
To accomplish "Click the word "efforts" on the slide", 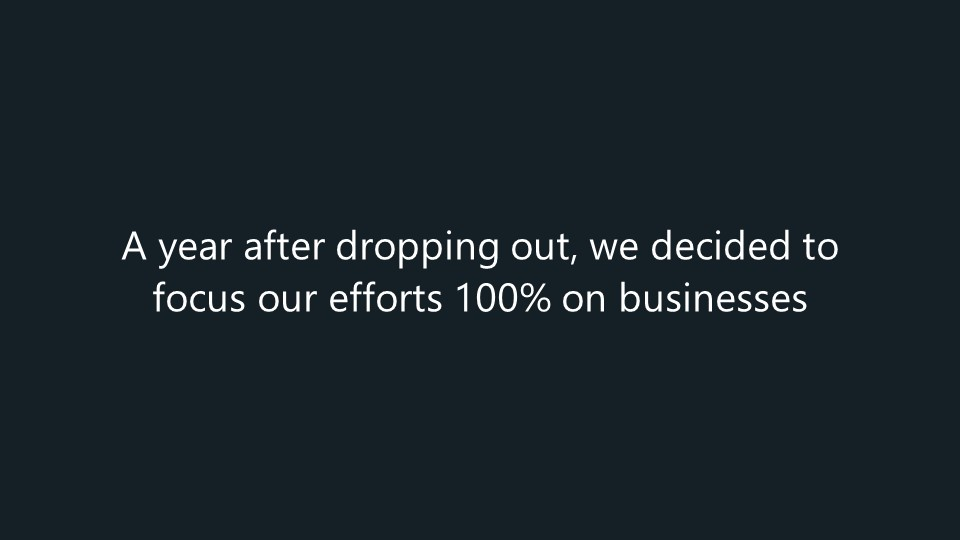I will click(386, 298).
